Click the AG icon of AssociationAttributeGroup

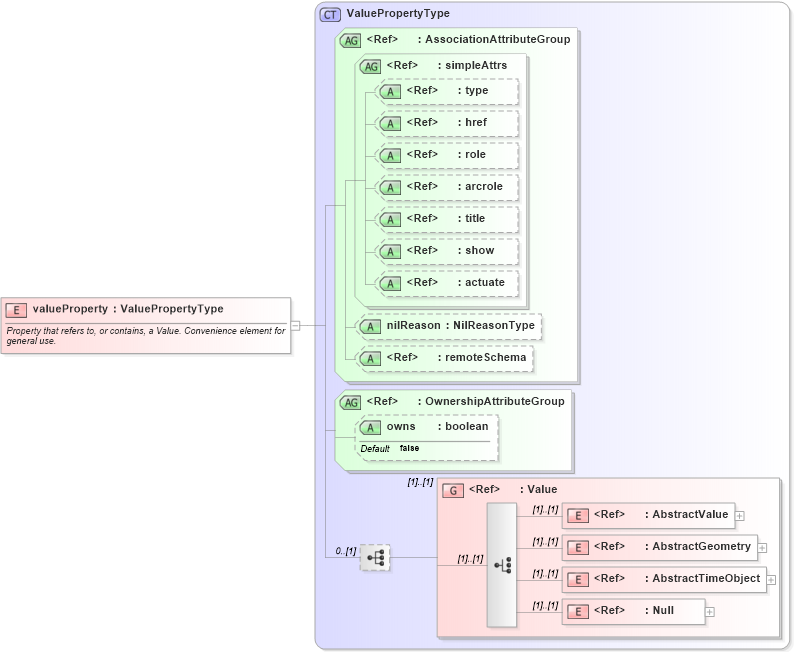(x=350, y=40)
